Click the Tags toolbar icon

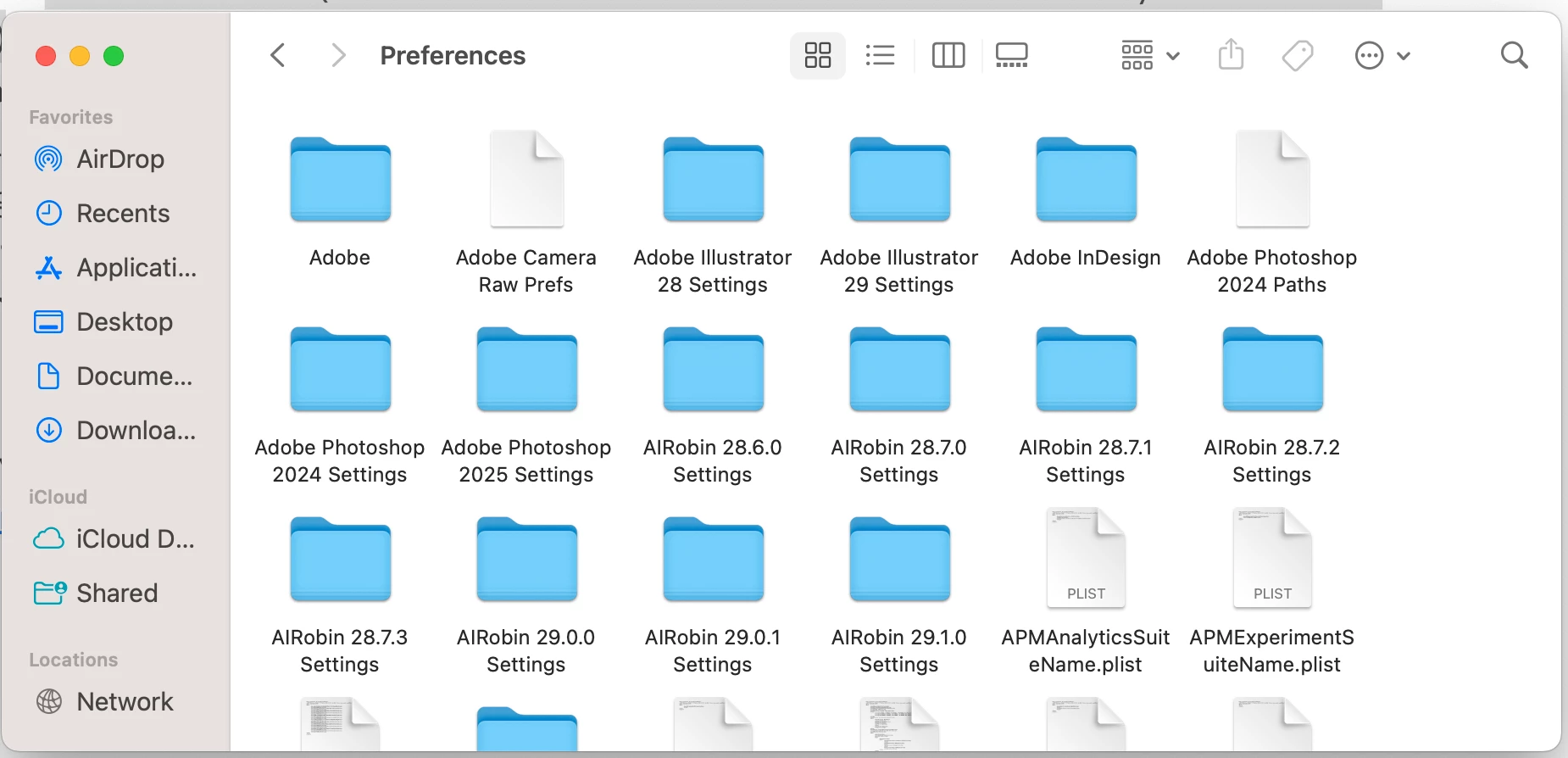1298,56
